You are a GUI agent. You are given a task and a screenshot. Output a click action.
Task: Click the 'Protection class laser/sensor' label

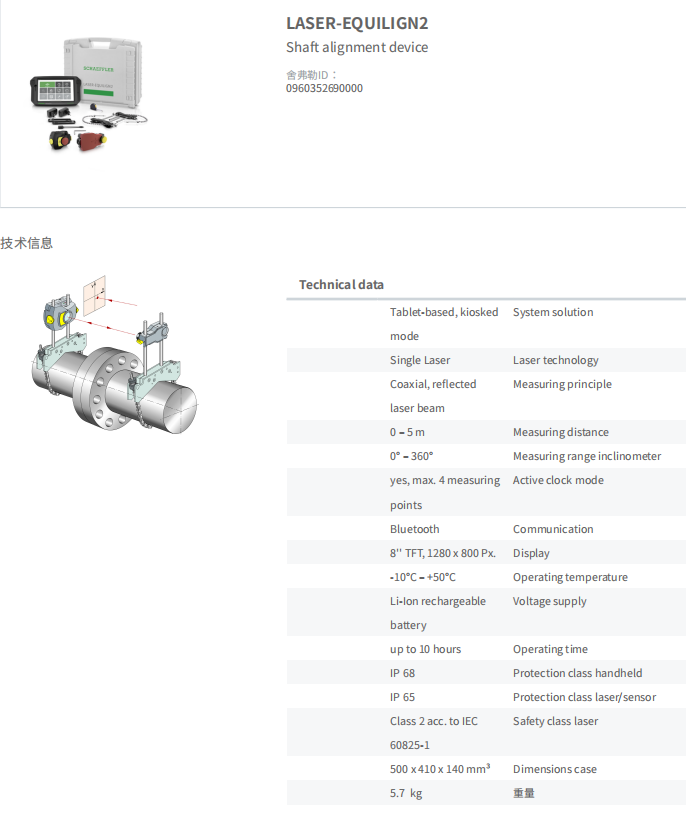585,697
